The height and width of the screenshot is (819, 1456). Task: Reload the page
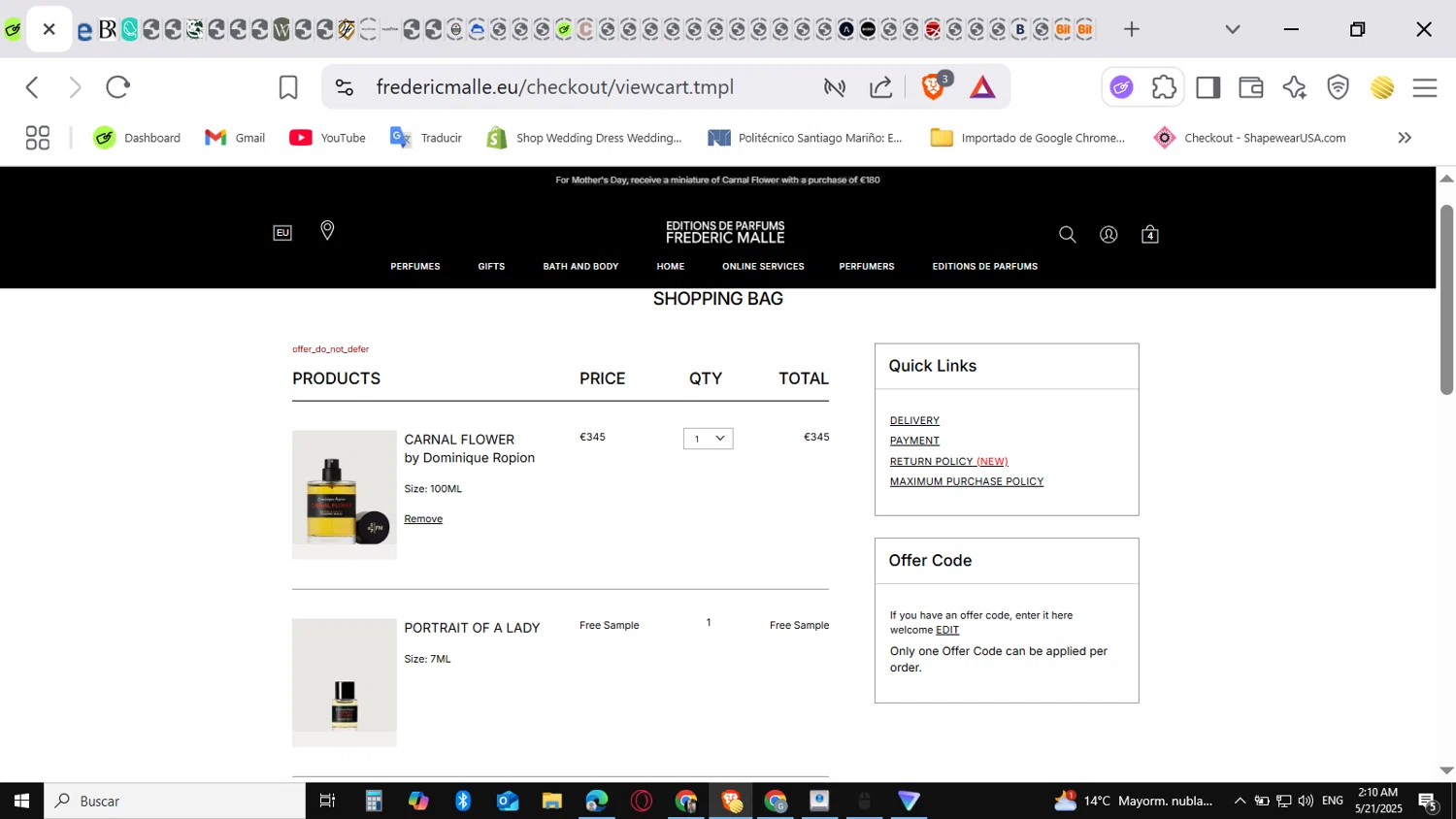118,87
